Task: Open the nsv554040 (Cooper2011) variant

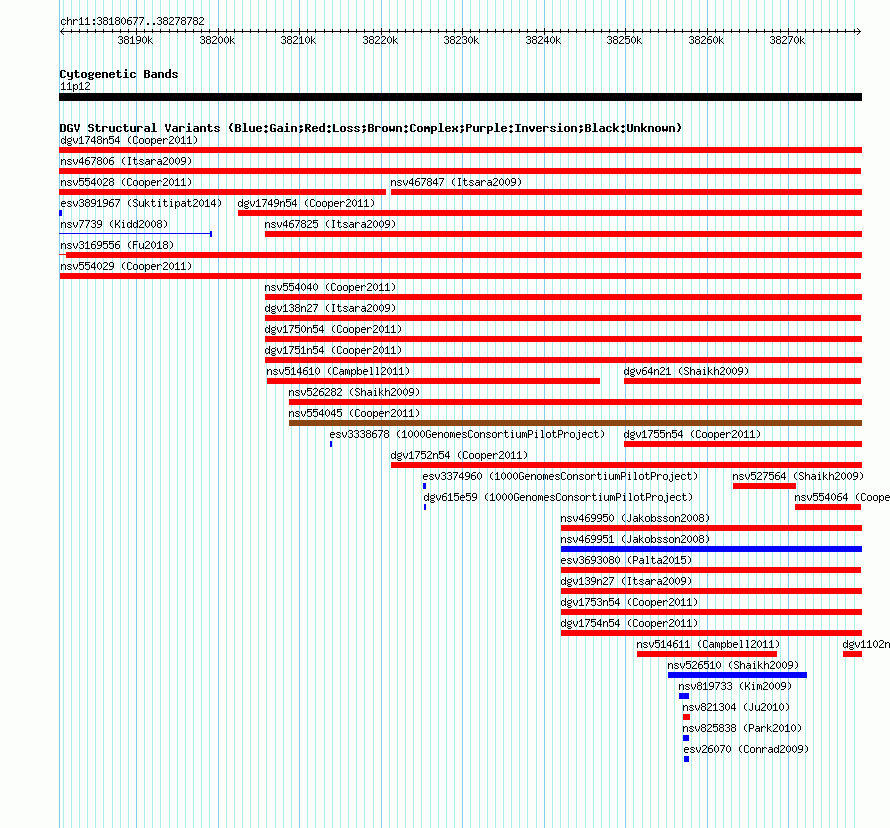Action: coord(330,287)
